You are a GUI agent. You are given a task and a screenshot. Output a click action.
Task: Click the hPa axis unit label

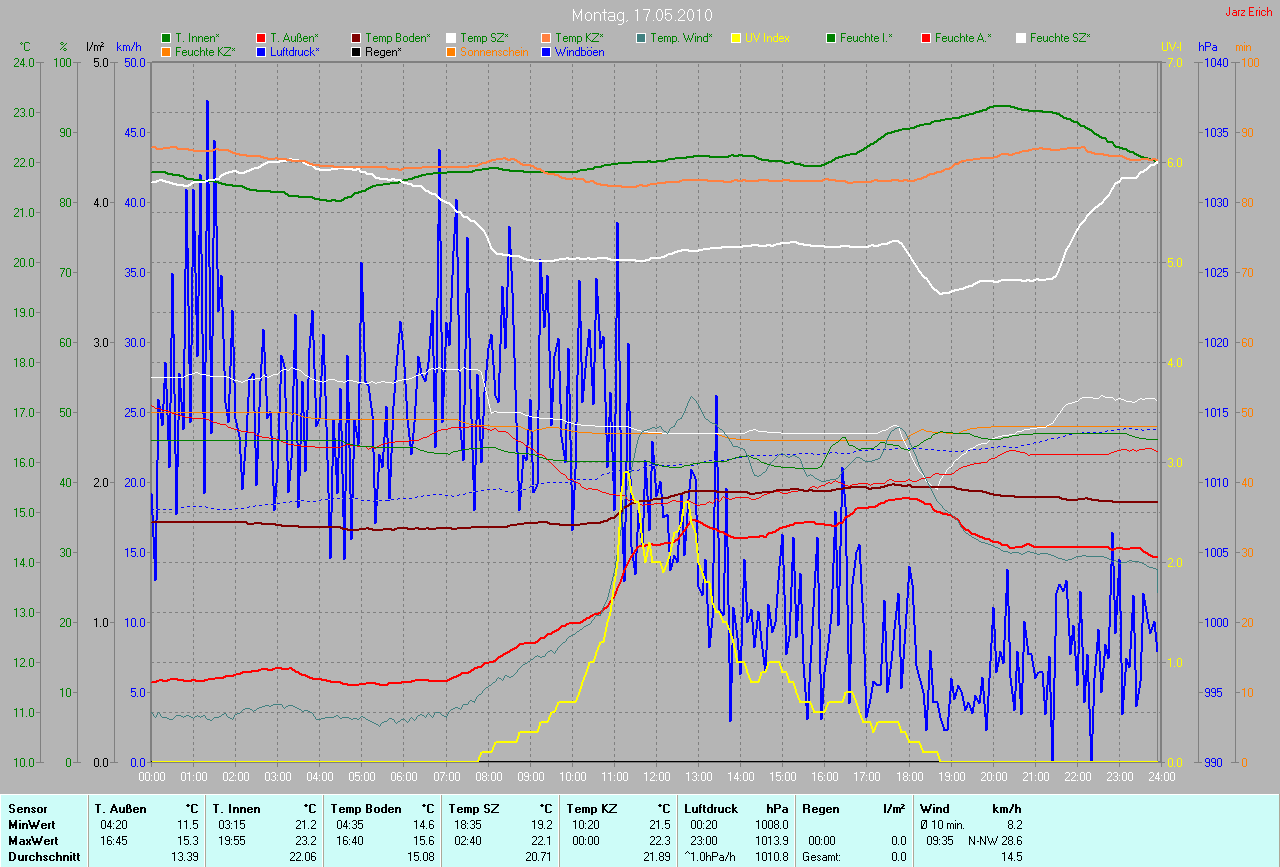(x=1207, y=47)
